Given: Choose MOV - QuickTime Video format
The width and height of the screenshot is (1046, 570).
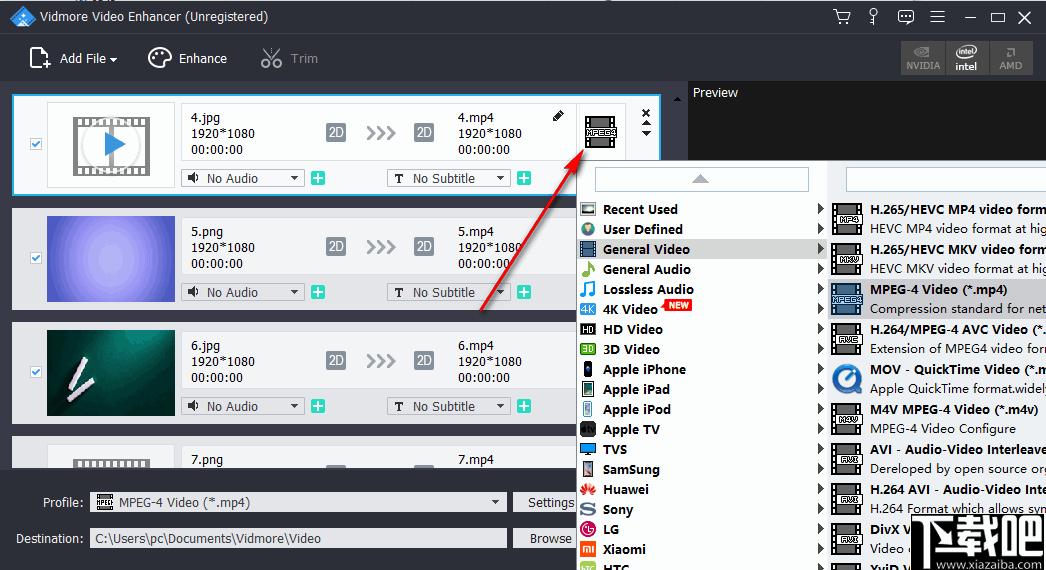Looking at the screenshot, I should coord(937,379).
